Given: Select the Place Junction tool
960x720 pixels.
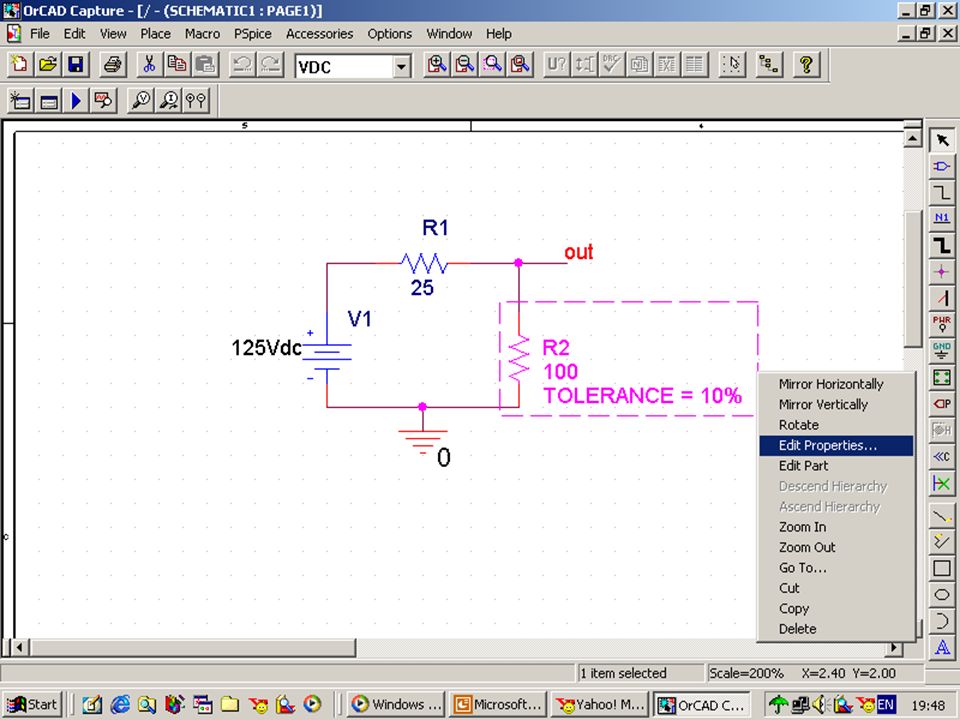Looking at the screenshot, I should 942,272.
